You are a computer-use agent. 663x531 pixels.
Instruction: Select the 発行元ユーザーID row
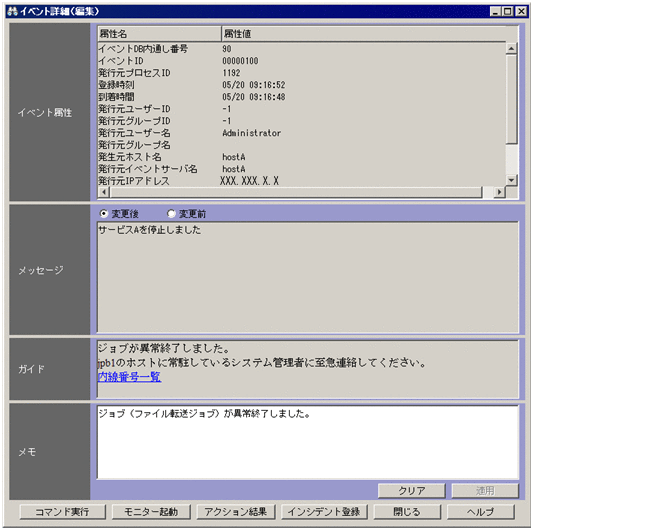pyautogui.click(x=301, y=109)
